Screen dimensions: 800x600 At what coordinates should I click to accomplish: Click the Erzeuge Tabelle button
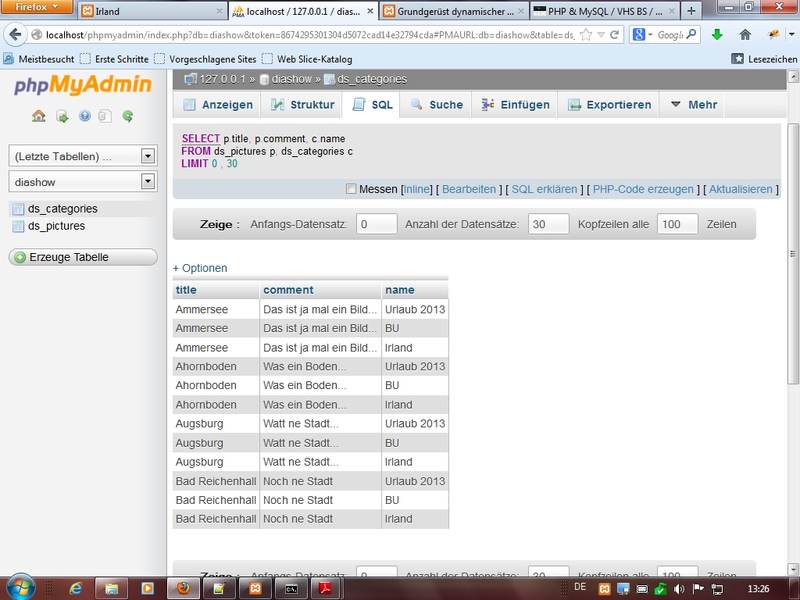tap(83, 257)
